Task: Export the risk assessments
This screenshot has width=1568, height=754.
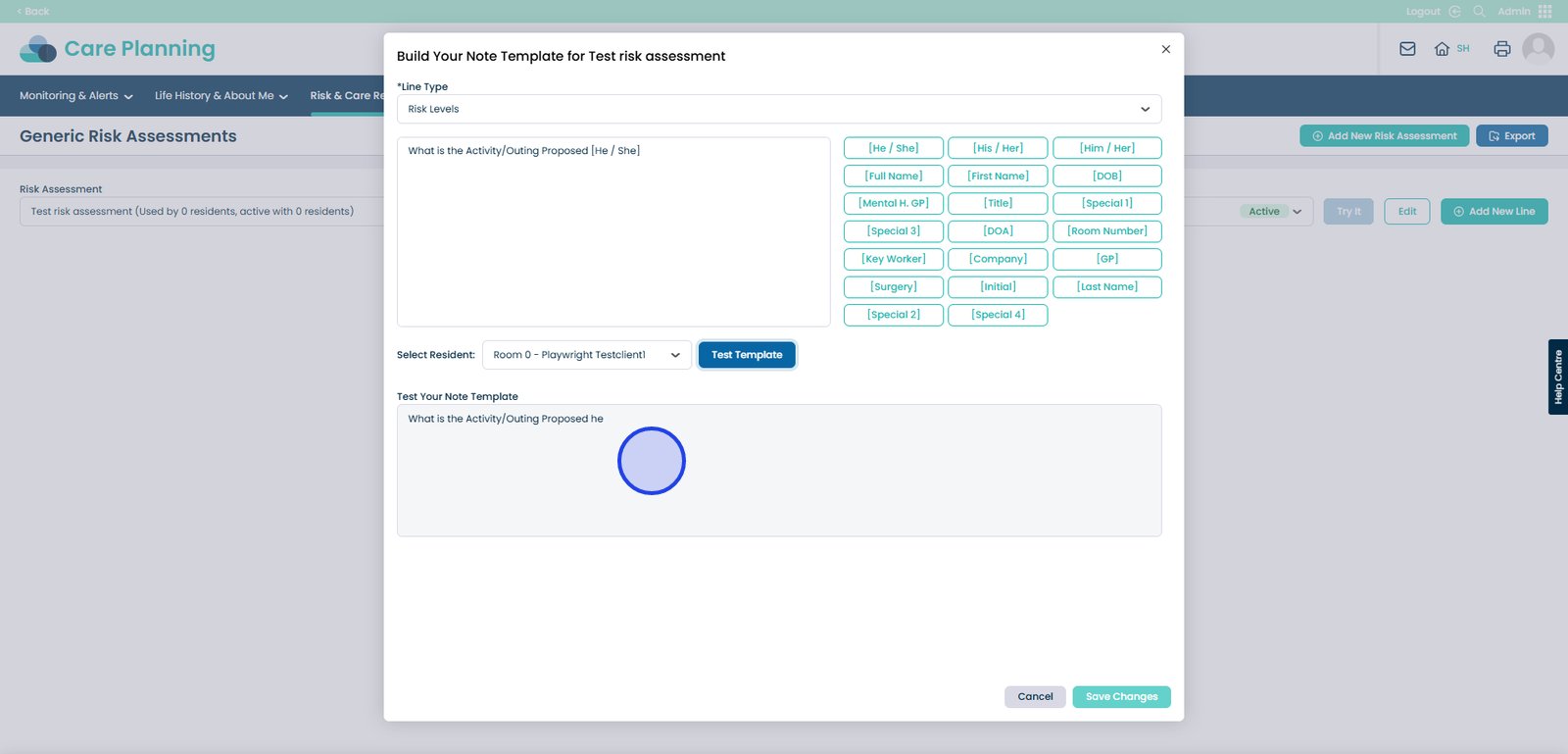Action: [1512, 136]
